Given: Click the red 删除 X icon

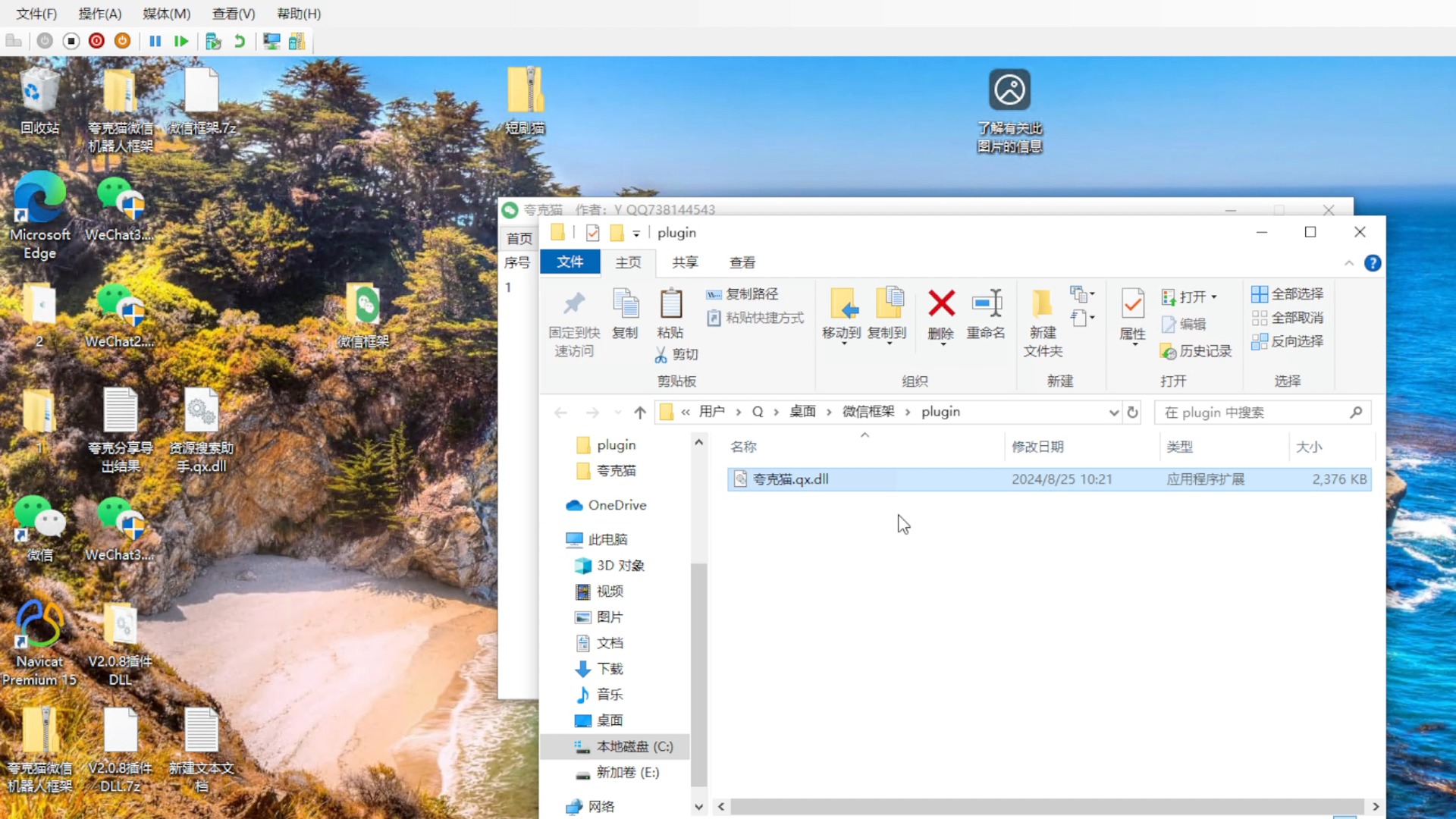Looking at the screenshot, I should click(x=941, y=304).
